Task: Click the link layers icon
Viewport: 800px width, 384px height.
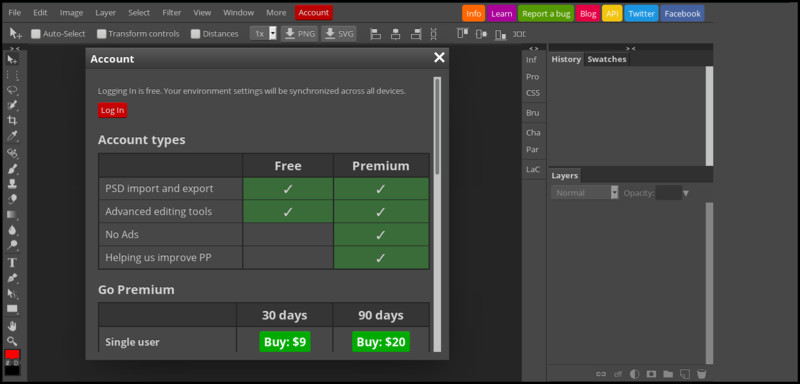Action: click(601, 374)
